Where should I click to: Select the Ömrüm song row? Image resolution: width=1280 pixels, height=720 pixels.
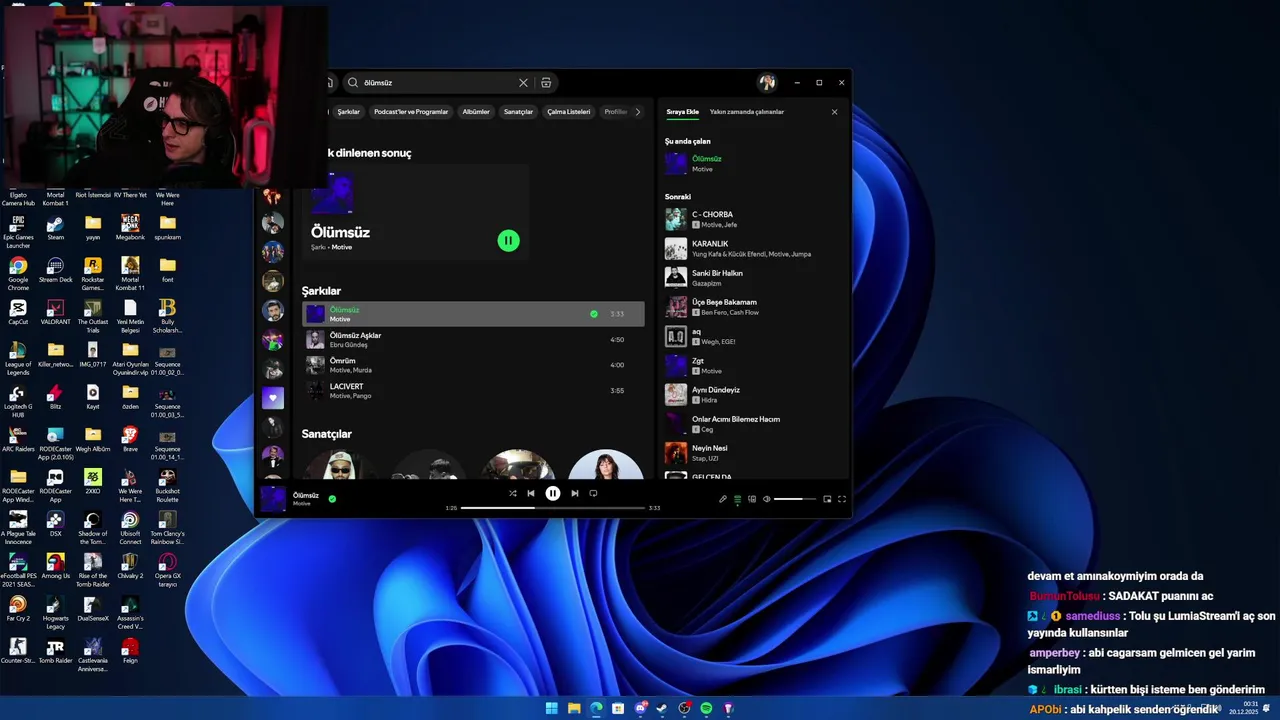pos(473,365)
